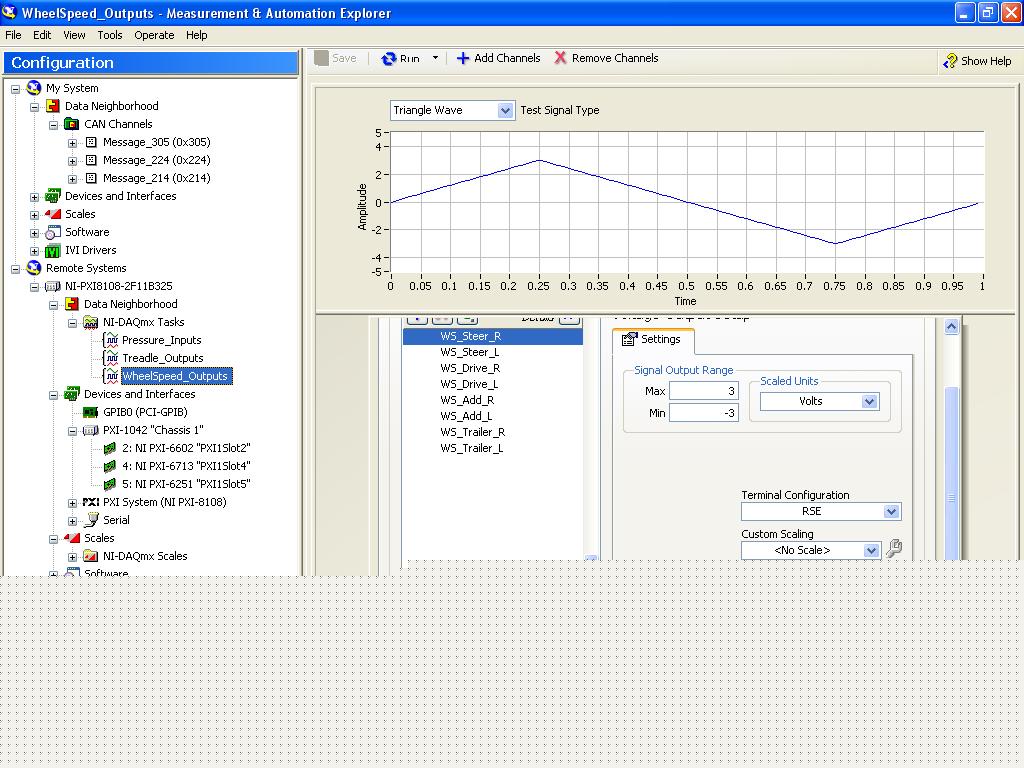Expand the Message_224 tree node
This screenshot has width=1024, height=768.
[72, 161]
